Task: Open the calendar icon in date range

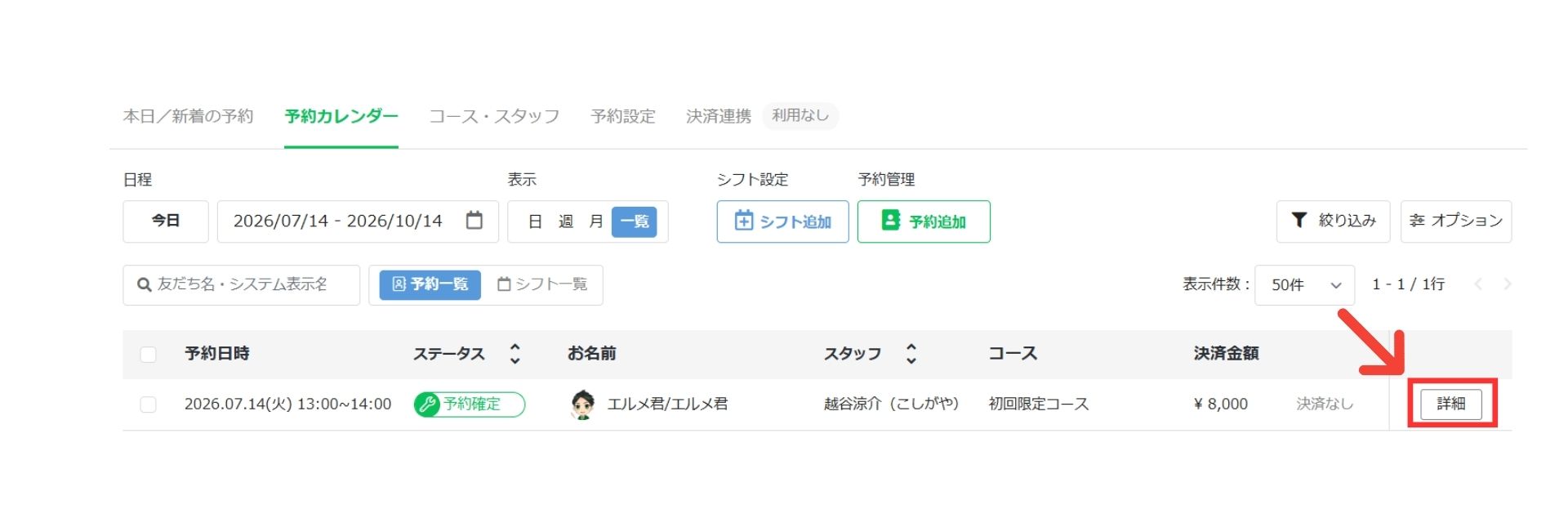Action: [474, 221]
